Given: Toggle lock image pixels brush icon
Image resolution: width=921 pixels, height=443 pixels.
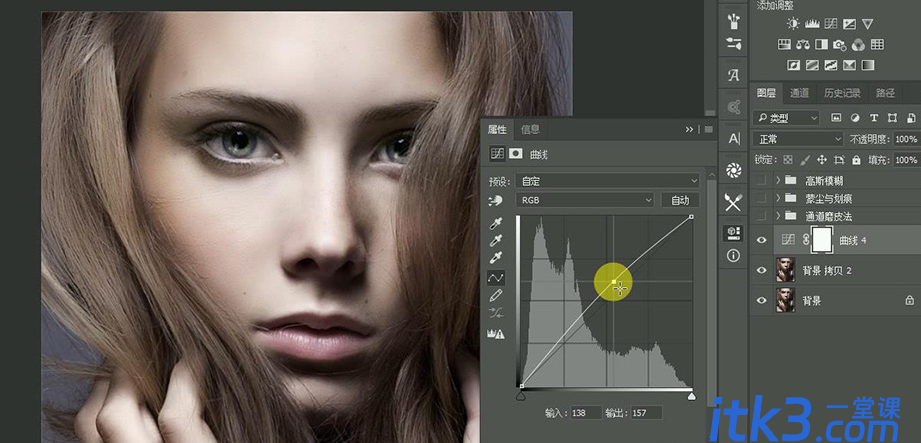Looking at the screenshot, I should [805, 159].
